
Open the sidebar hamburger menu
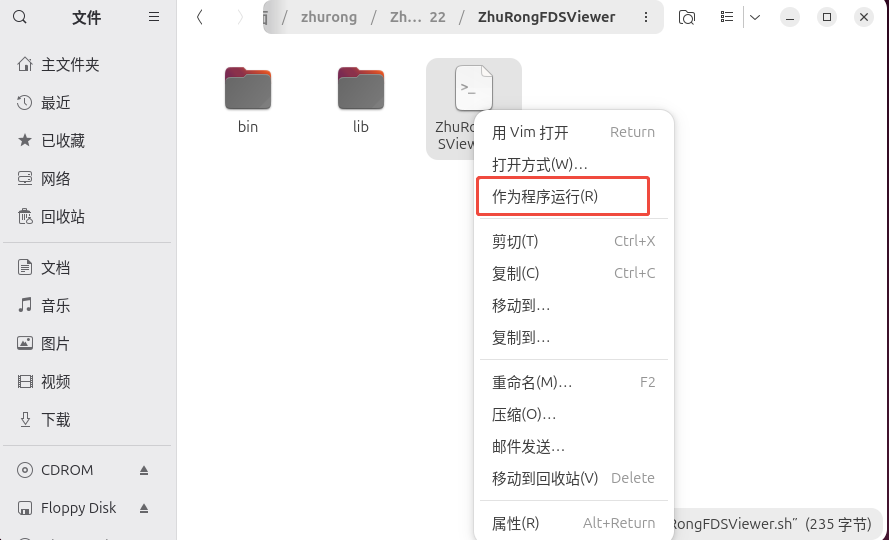click(154, 17)
